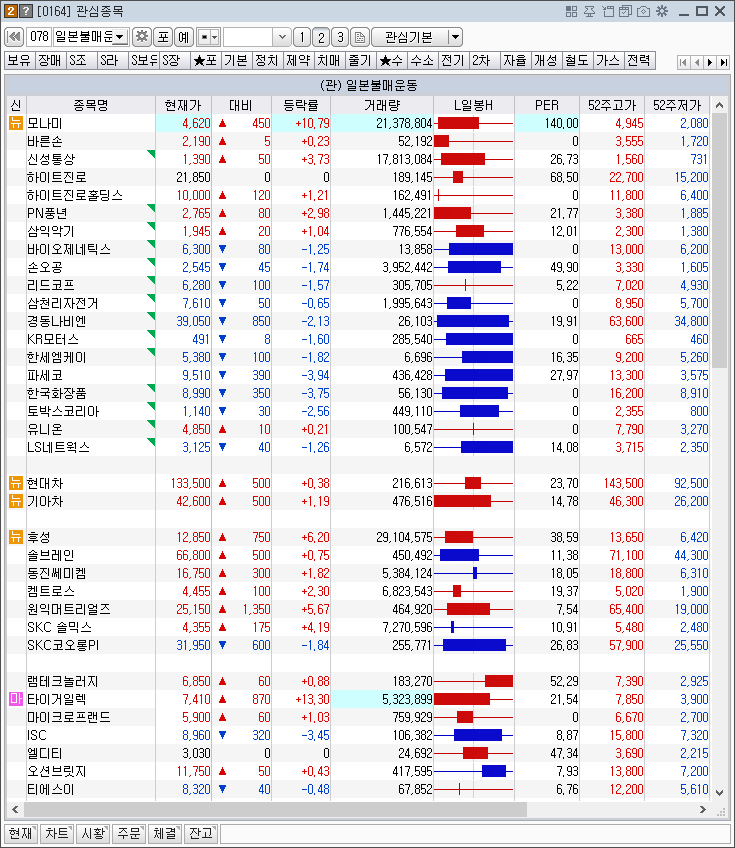This screenshot has width=735, height=848.
Task: Open the empty stock search combo box
Action: 256,37
